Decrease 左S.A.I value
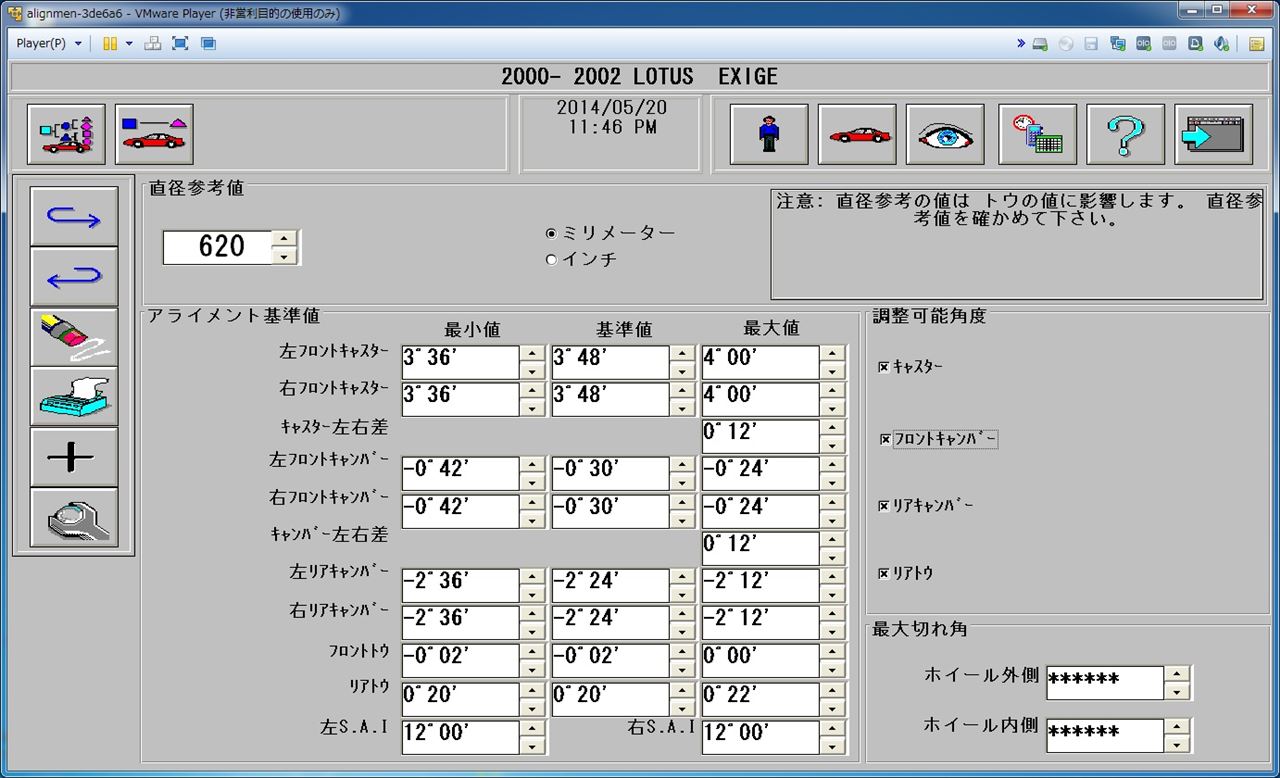 pos(532,745)
